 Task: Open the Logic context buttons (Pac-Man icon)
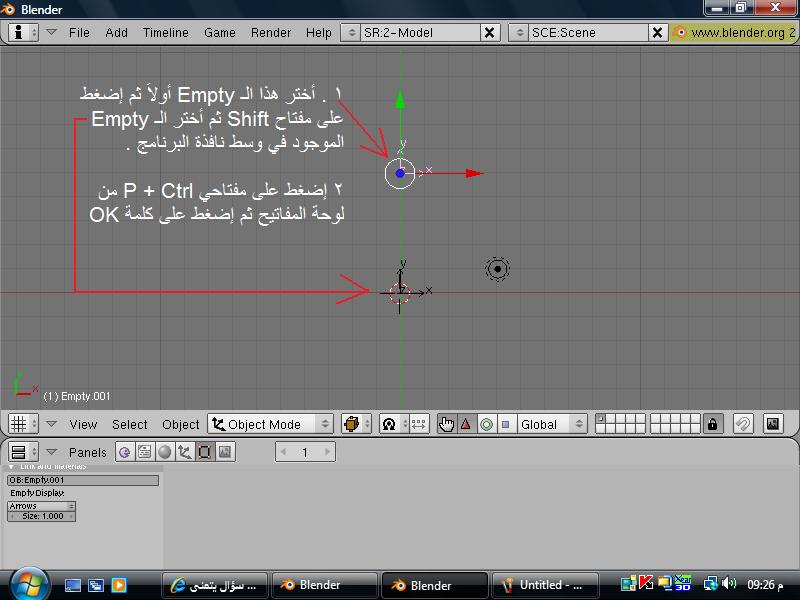pos(124,452)
